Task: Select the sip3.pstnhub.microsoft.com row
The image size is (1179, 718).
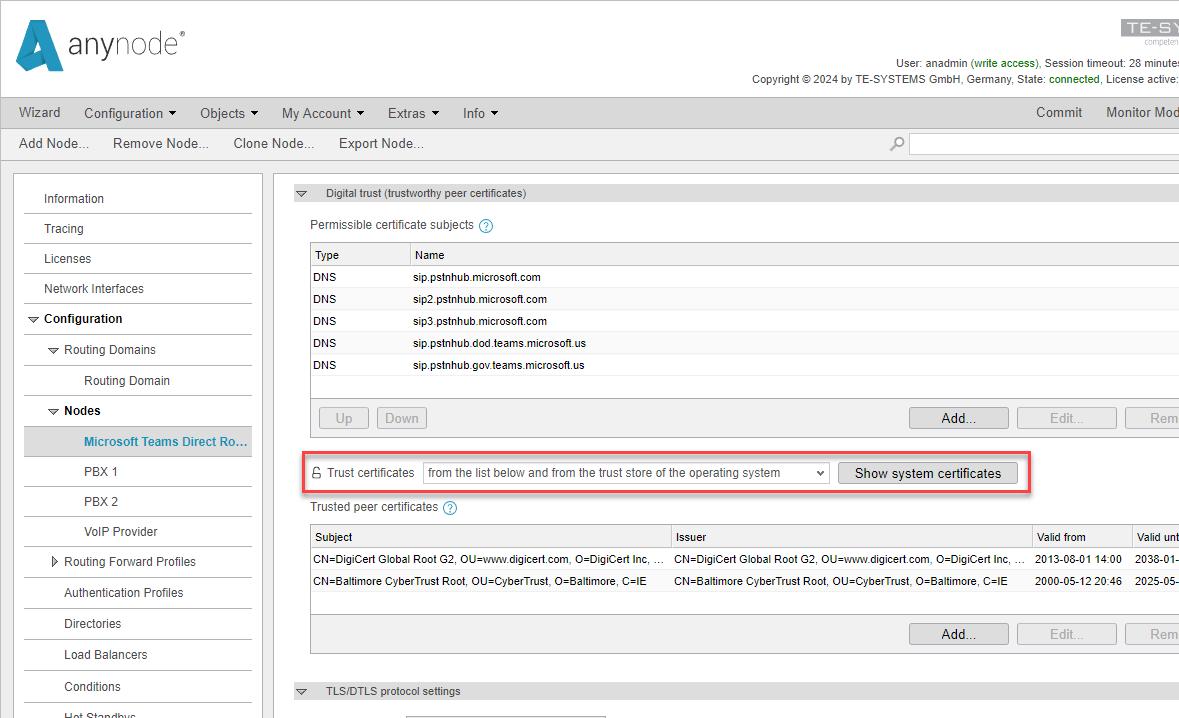Action: (744, 321)
